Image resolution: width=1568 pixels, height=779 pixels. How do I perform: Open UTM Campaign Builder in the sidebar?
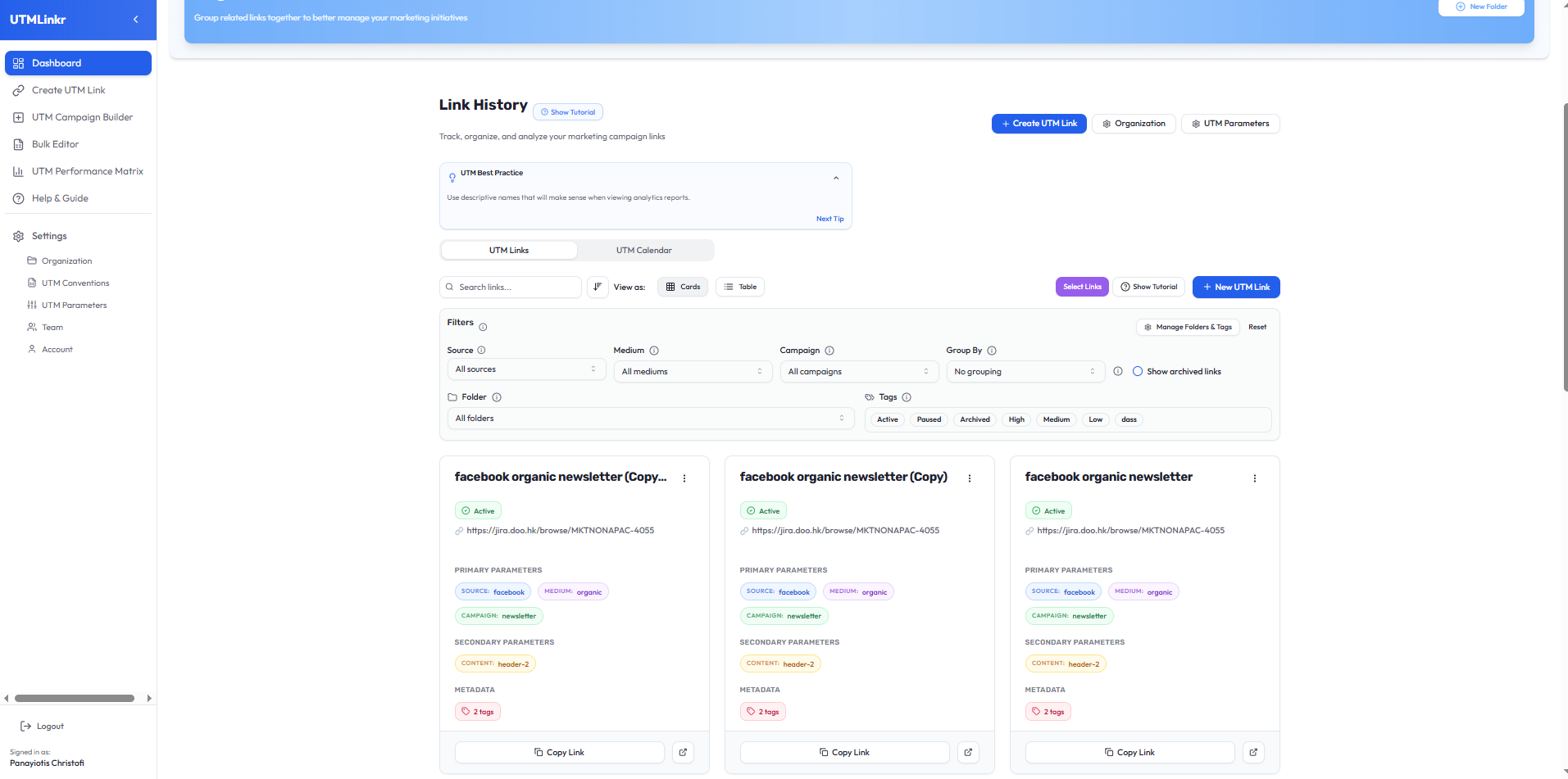78,117
